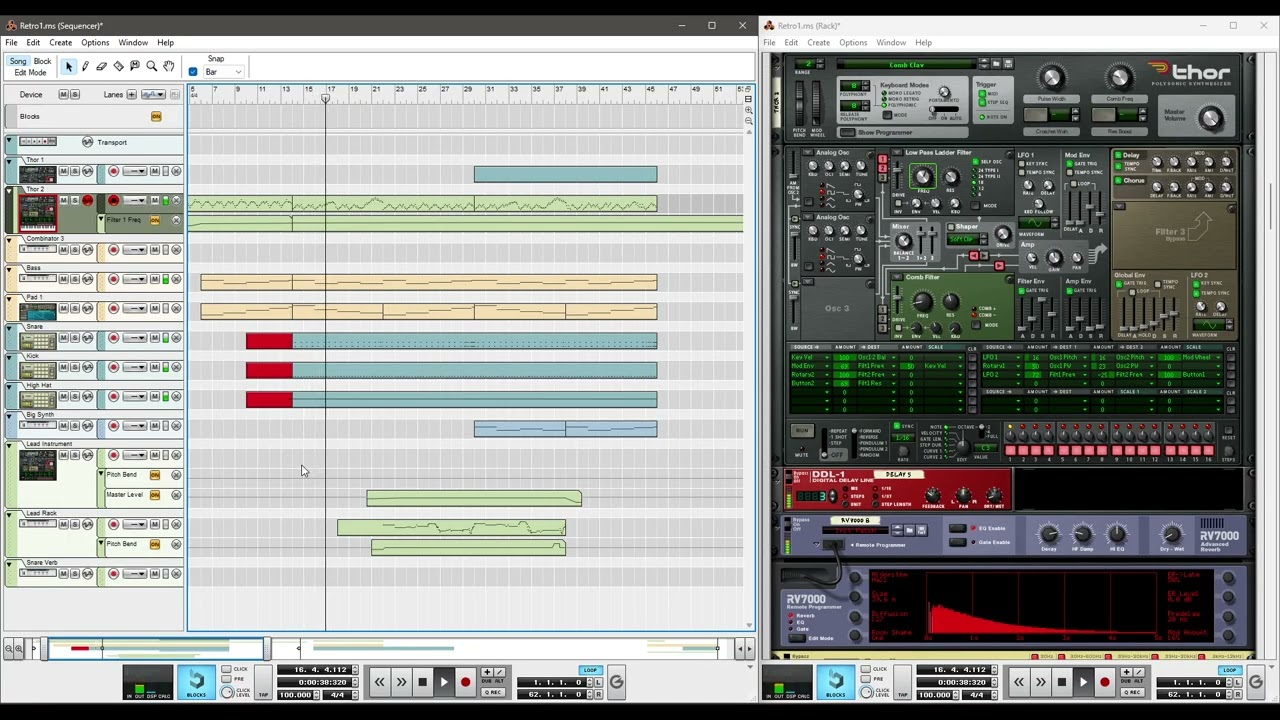Toggle the Loop button in sequencer transport
Screen dimensions: 1280x720
(x=589, y=670)
